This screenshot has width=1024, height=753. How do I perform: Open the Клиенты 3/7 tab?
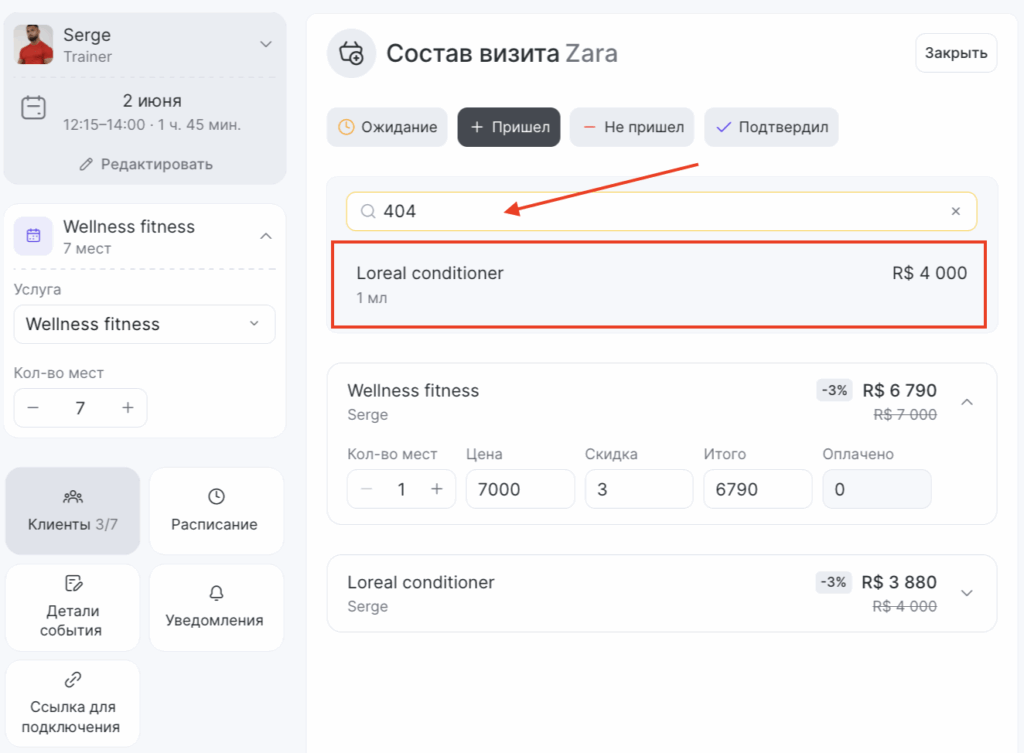[x=72, y=511]
